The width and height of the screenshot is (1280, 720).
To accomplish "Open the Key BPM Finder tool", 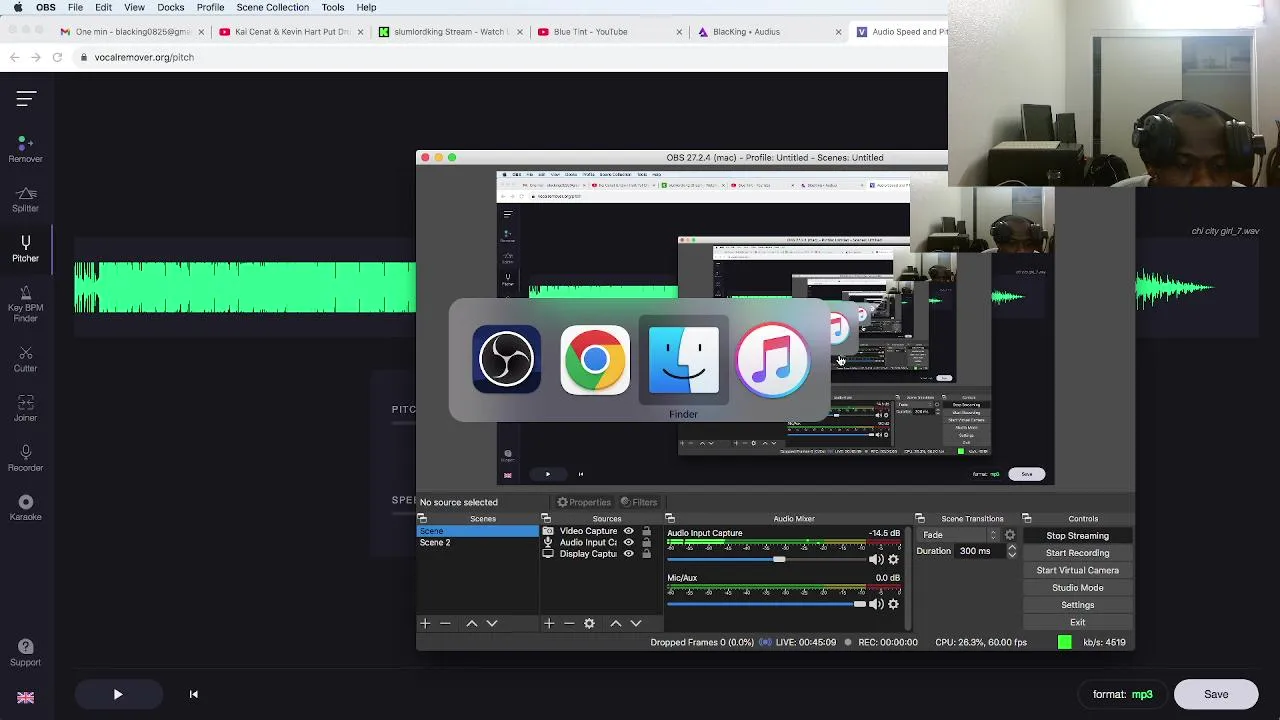I will [26, 305].
